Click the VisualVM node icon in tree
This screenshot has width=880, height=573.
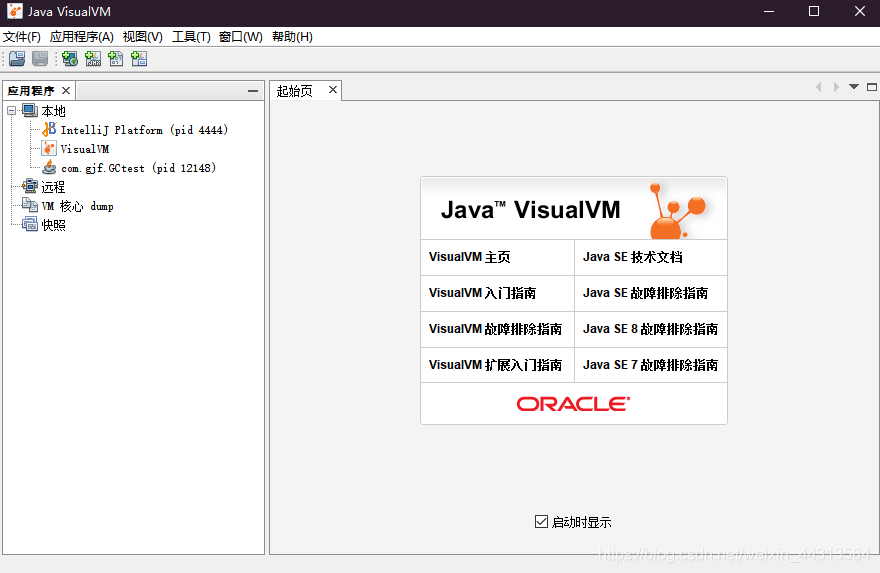click(x=49, y=149)
